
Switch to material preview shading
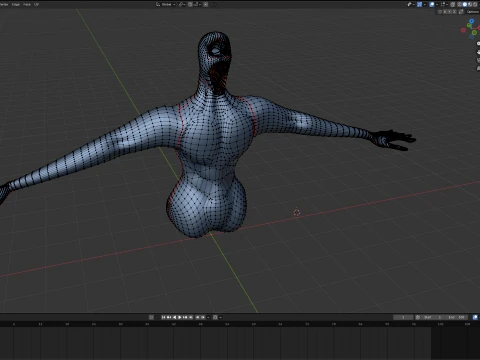click(x=470, y=4)
